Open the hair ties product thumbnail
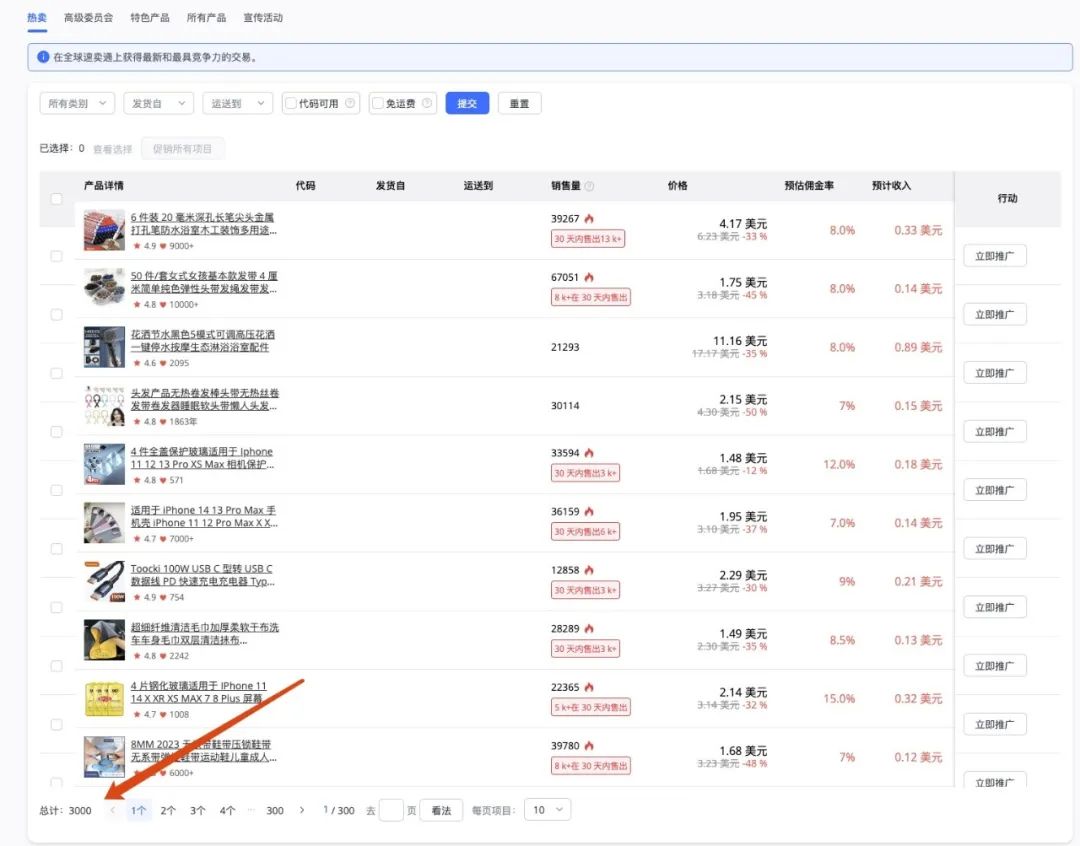 tap(104, 289)
